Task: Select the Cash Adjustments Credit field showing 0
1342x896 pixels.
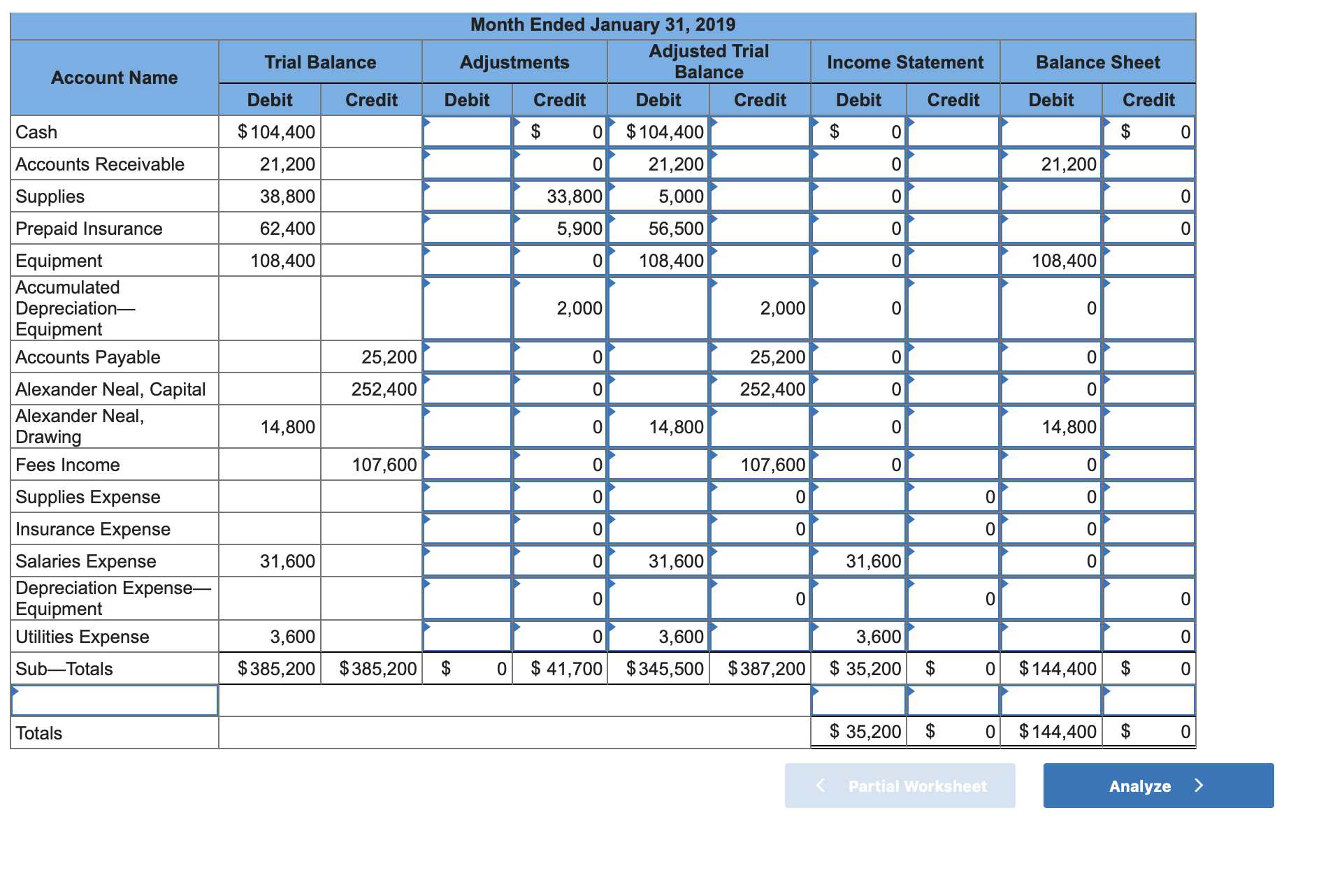Action: point(559,131)
